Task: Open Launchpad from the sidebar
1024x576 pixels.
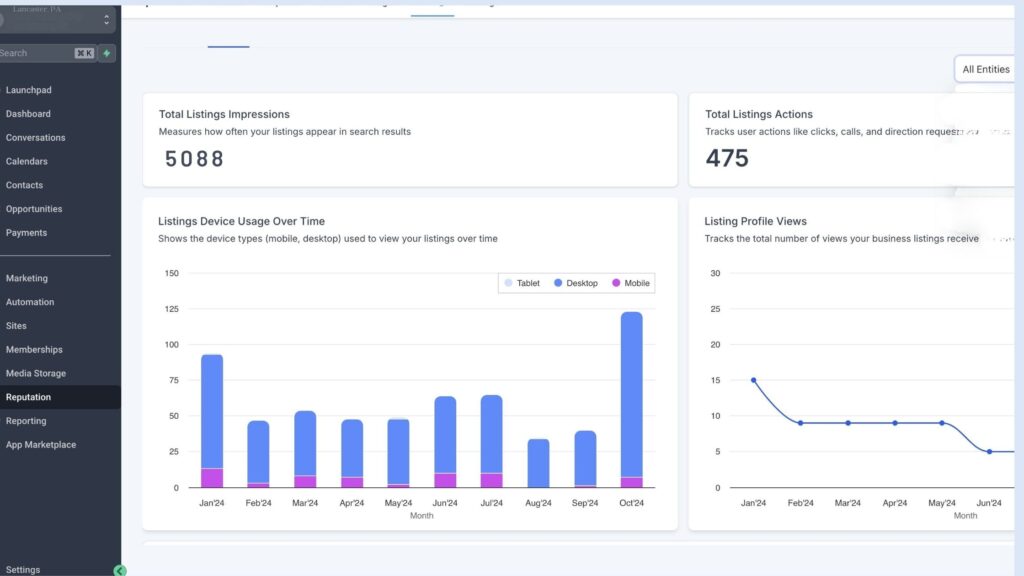Action: coord(28,90)
